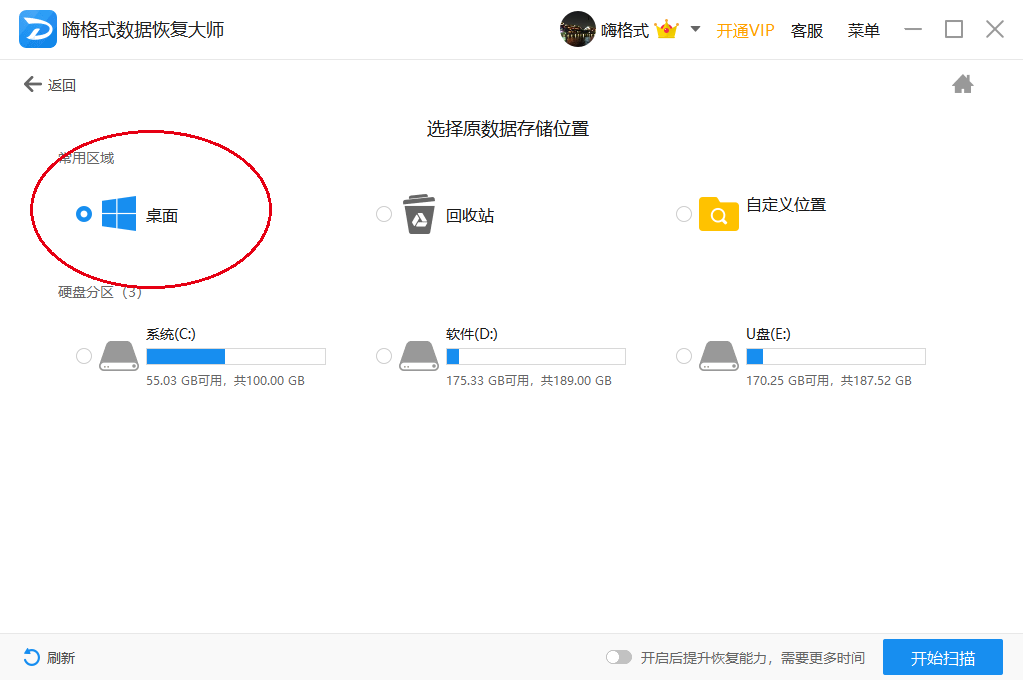Click the 系统(C:) drive icon

119,356
